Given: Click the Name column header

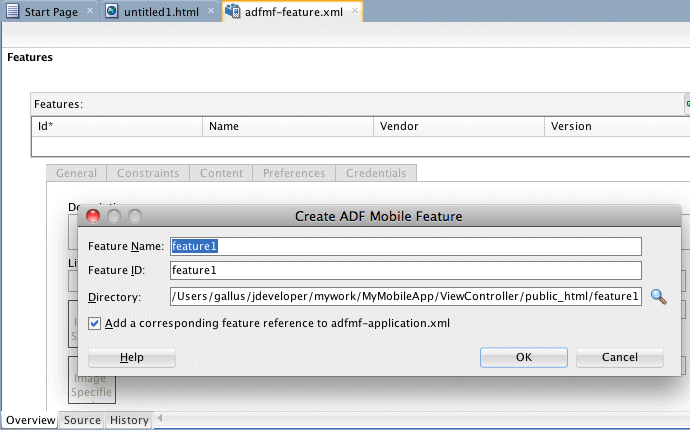Looking at the screenshot, I should point(288,126).
